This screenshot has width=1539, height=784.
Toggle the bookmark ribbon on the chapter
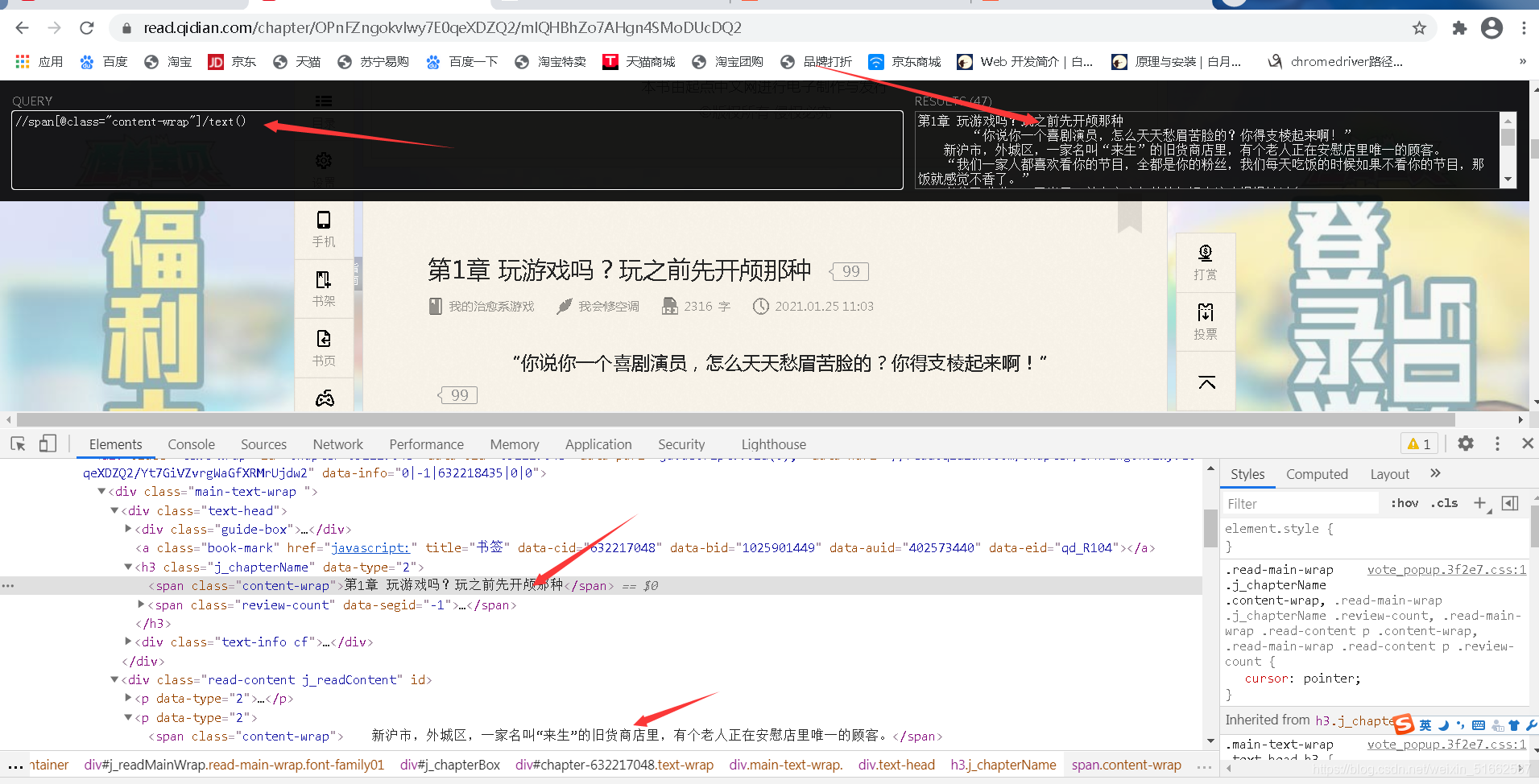coord(1130,217)
